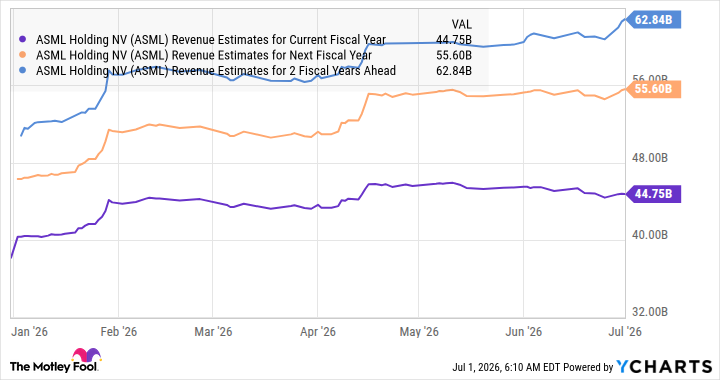Click the 48.00B y-axis label

[650, 158]
